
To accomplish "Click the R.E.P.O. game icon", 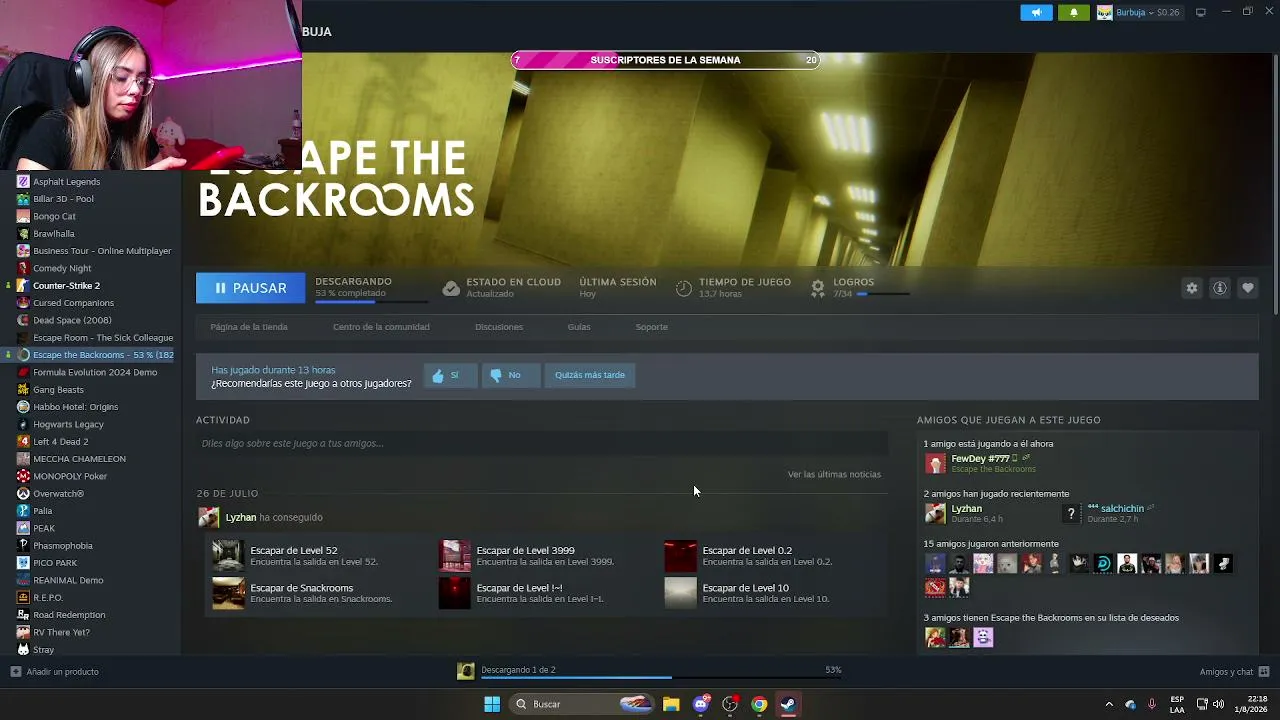I will [23, 598].
